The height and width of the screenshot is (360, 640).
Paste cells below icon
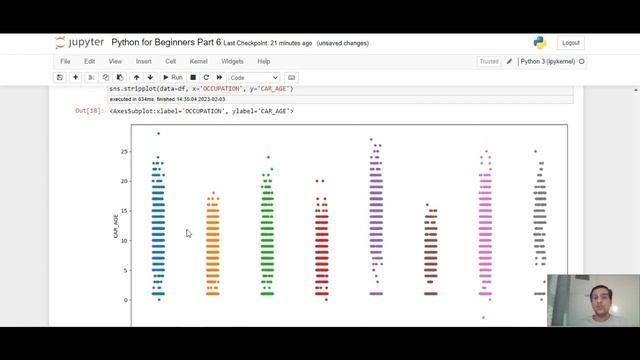coord(120,78)
